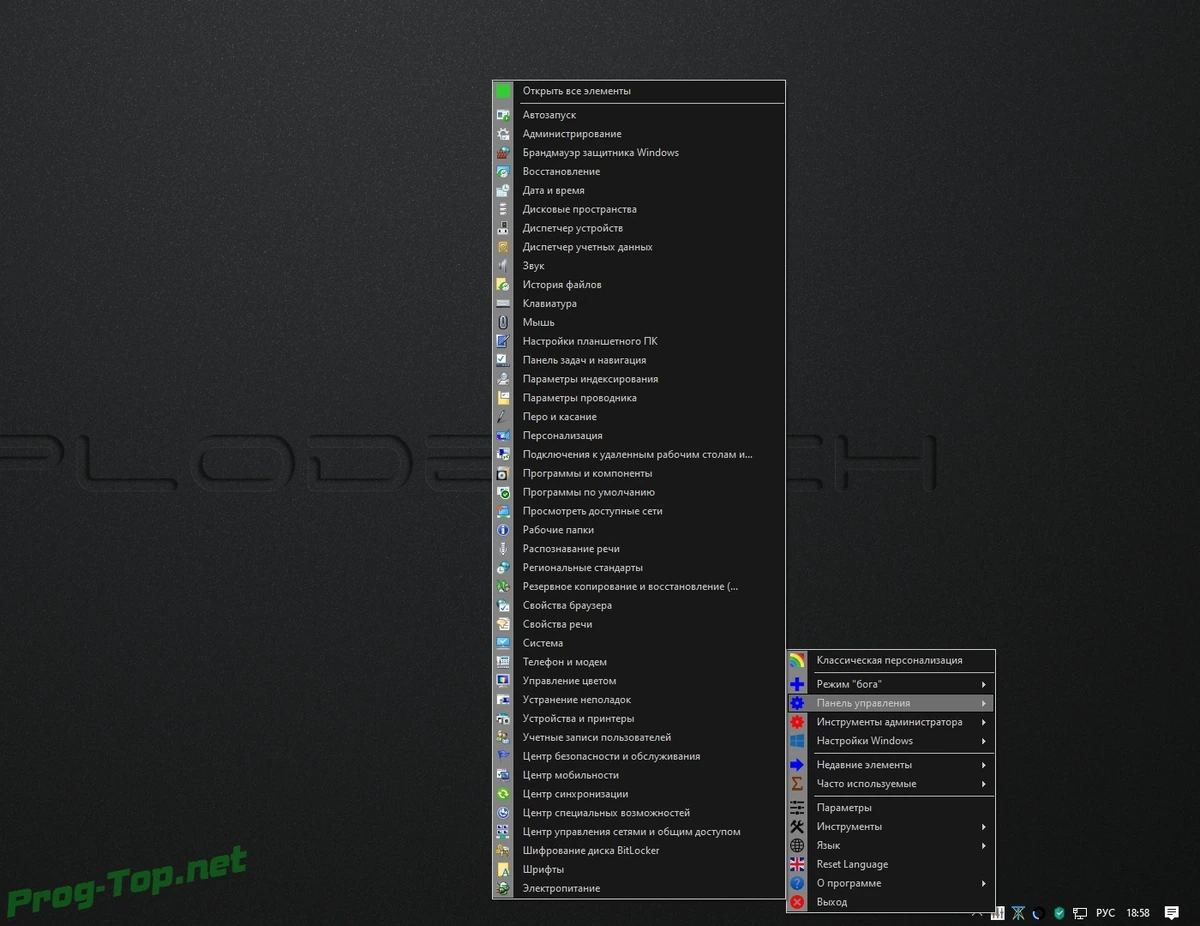Expand the Часто используемые submenu arrow
Viewport: 1200px width, 926px height.
[x=984, y=784]
